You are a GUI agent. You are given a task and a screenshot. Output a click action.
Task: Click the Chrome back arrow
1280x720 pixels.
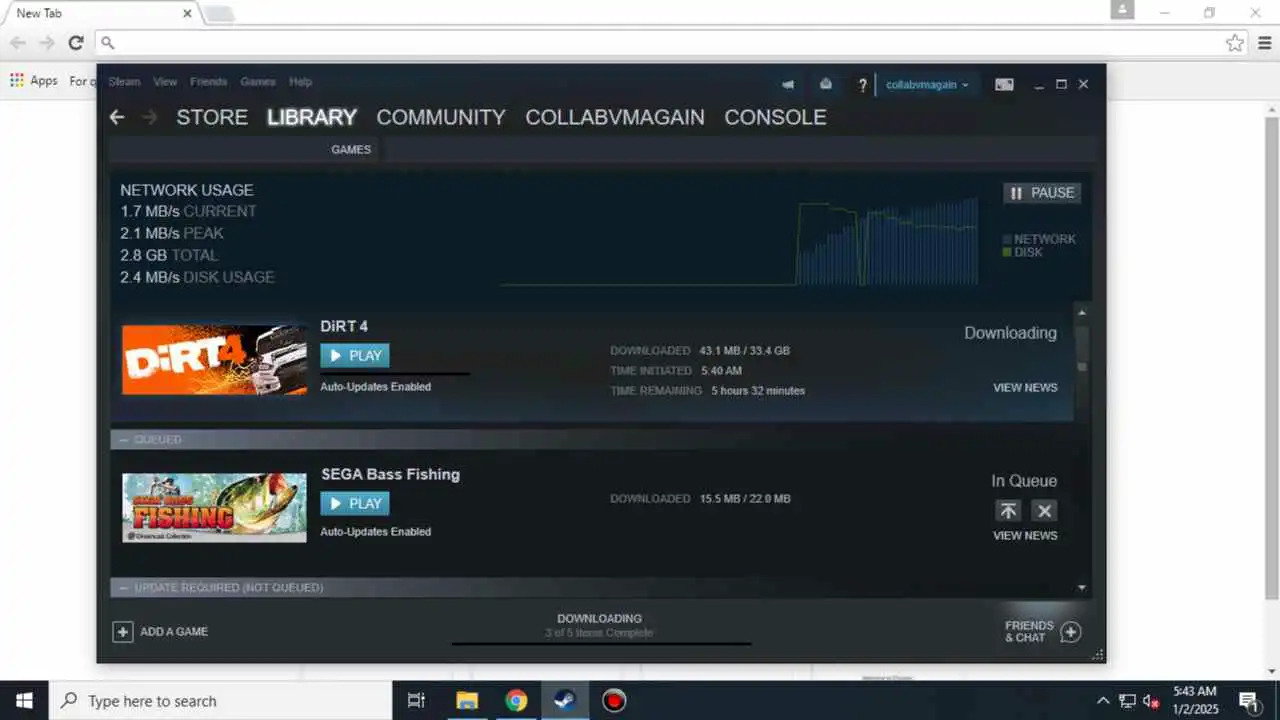point(18,43)
